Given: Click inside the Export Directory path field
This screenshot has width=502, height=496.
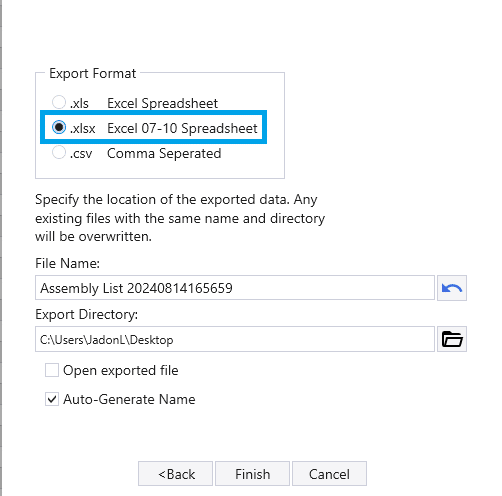Looking at the screenshot, I should 235,339.
